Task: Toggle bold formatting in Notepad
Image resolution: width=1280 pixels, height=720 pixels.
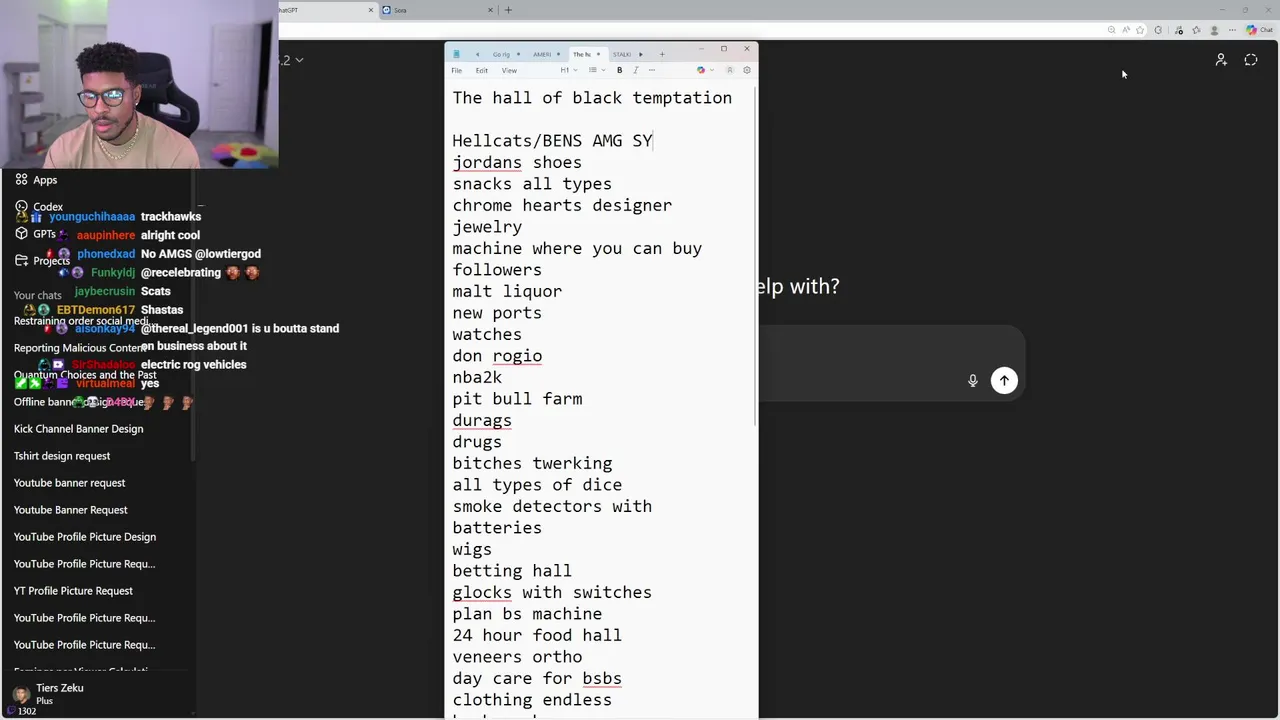Action: [x=620, y=70]
